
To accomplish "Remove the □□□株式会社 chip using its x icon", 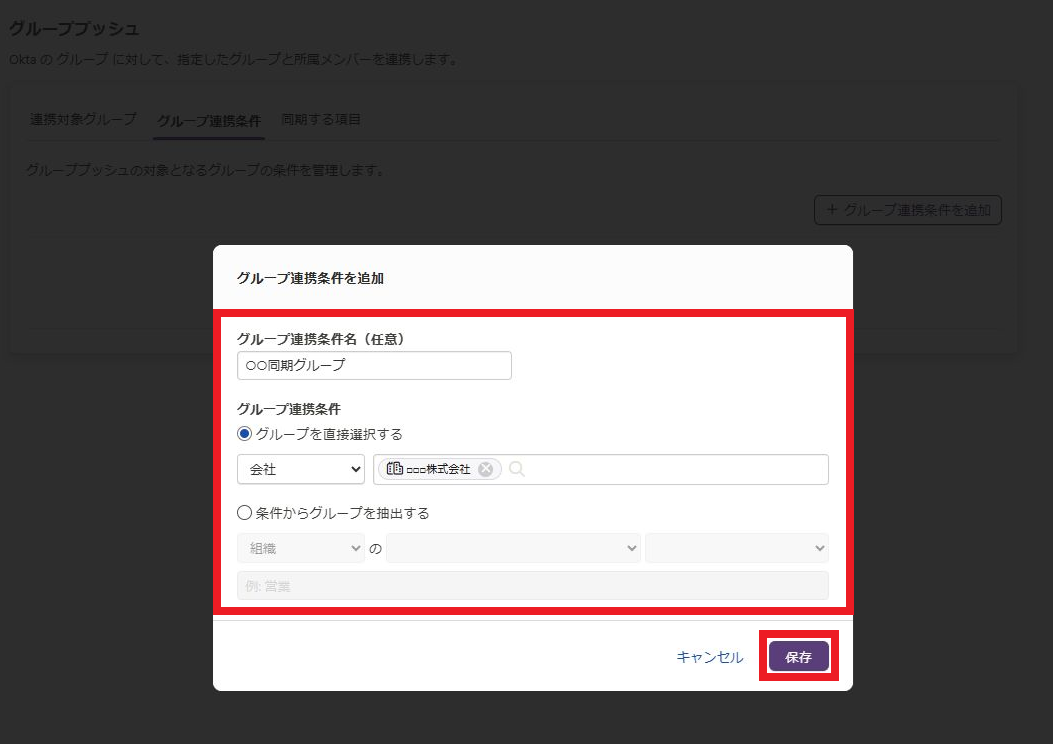I will click(x=485, y=469).
